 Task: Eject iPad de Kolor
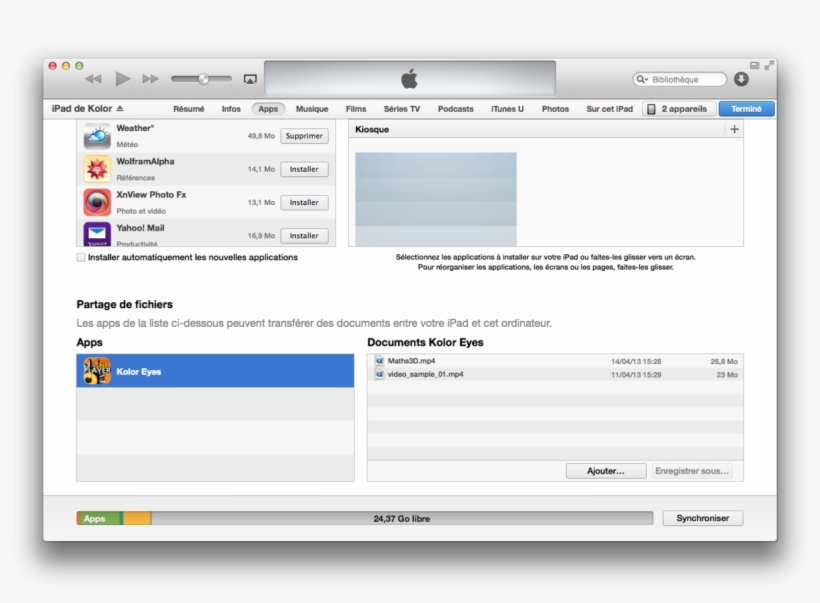pyautogui.click(x=120, y=108)
